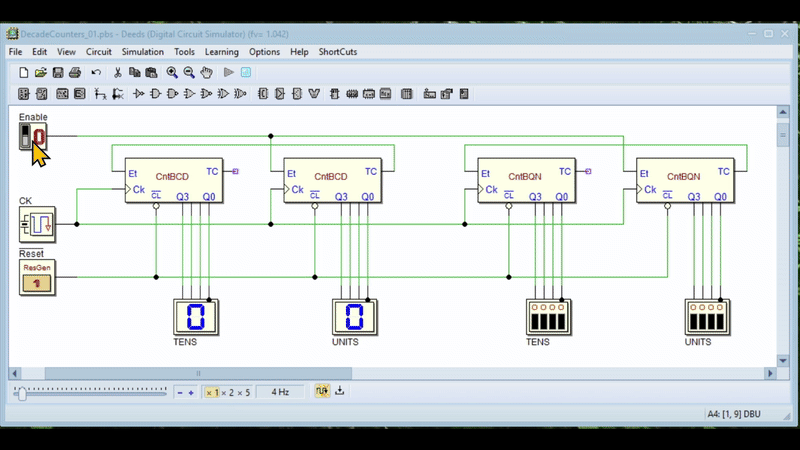Select the BCD UNITS seven-segment display
The width and height of the screenshot is (800, 450).
(355, 317)
